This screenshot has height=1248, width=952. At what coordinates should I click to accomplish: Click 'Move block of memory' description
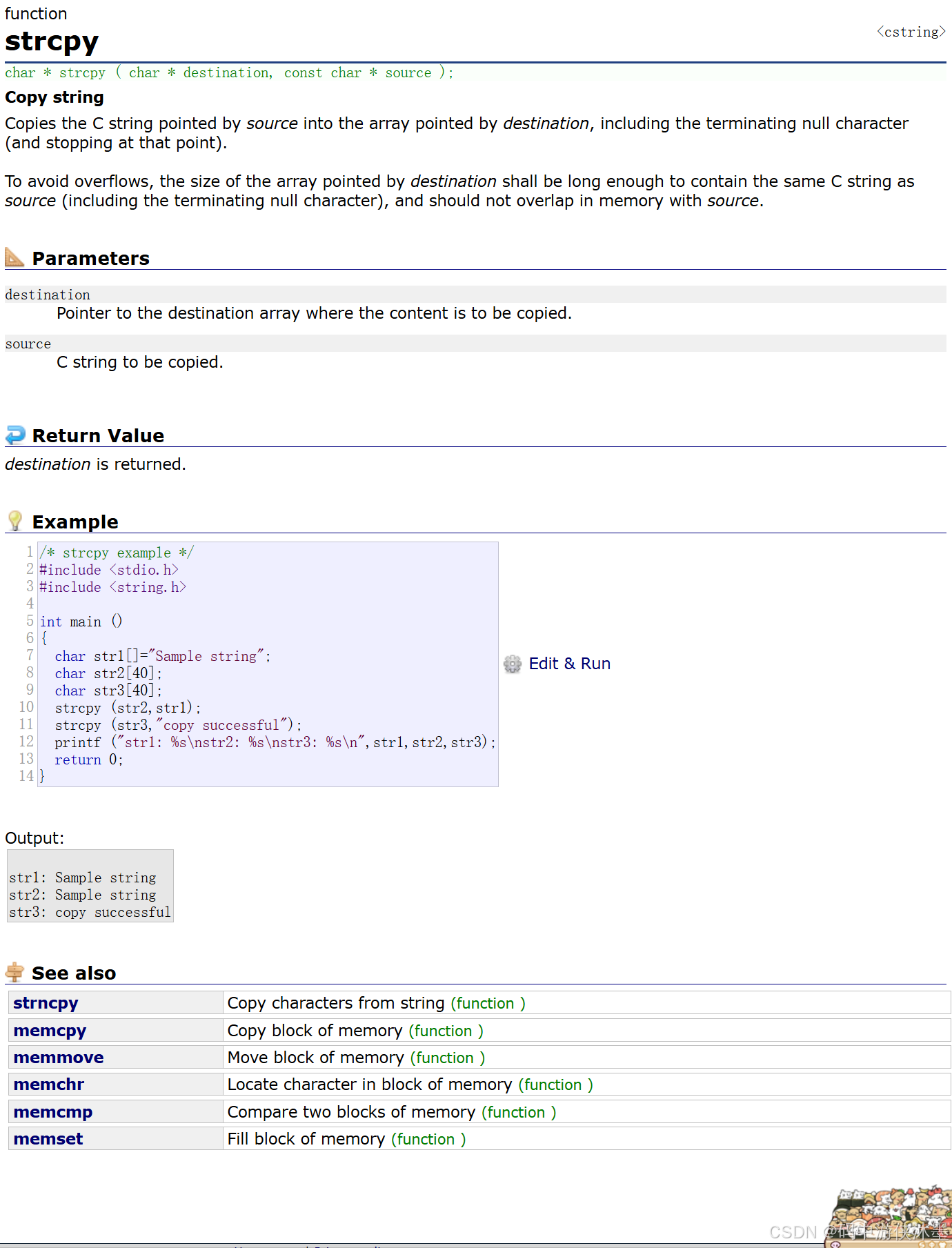coord(316,1058)
